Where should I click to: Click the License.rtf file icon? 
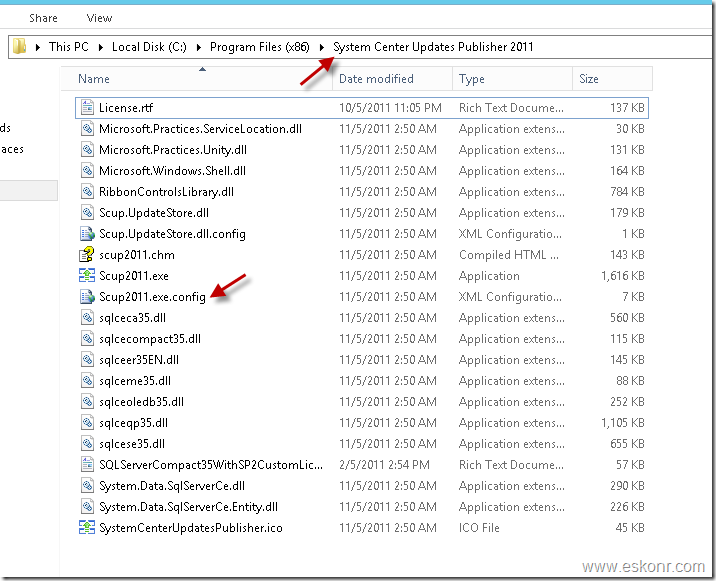pos(87,107)
